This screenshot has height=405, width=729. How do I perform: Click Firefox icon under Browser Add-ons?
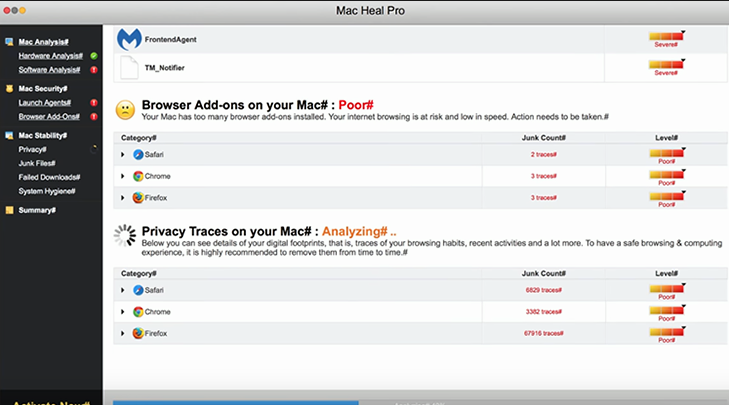click(x=138, y=198)
